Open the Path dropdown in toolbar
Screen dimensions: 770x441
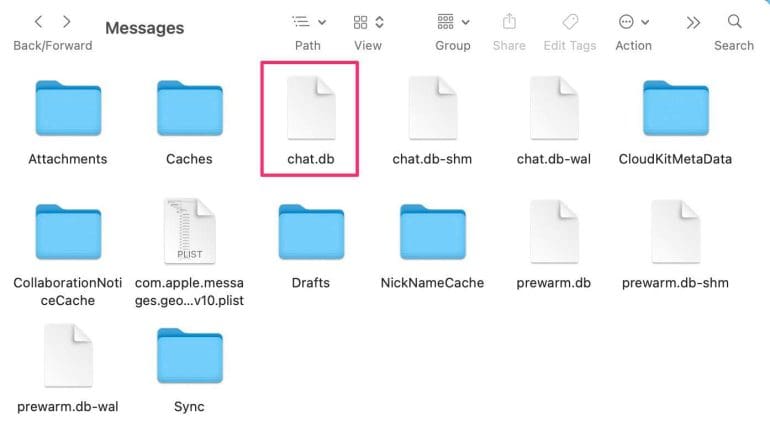pos(308,22)
